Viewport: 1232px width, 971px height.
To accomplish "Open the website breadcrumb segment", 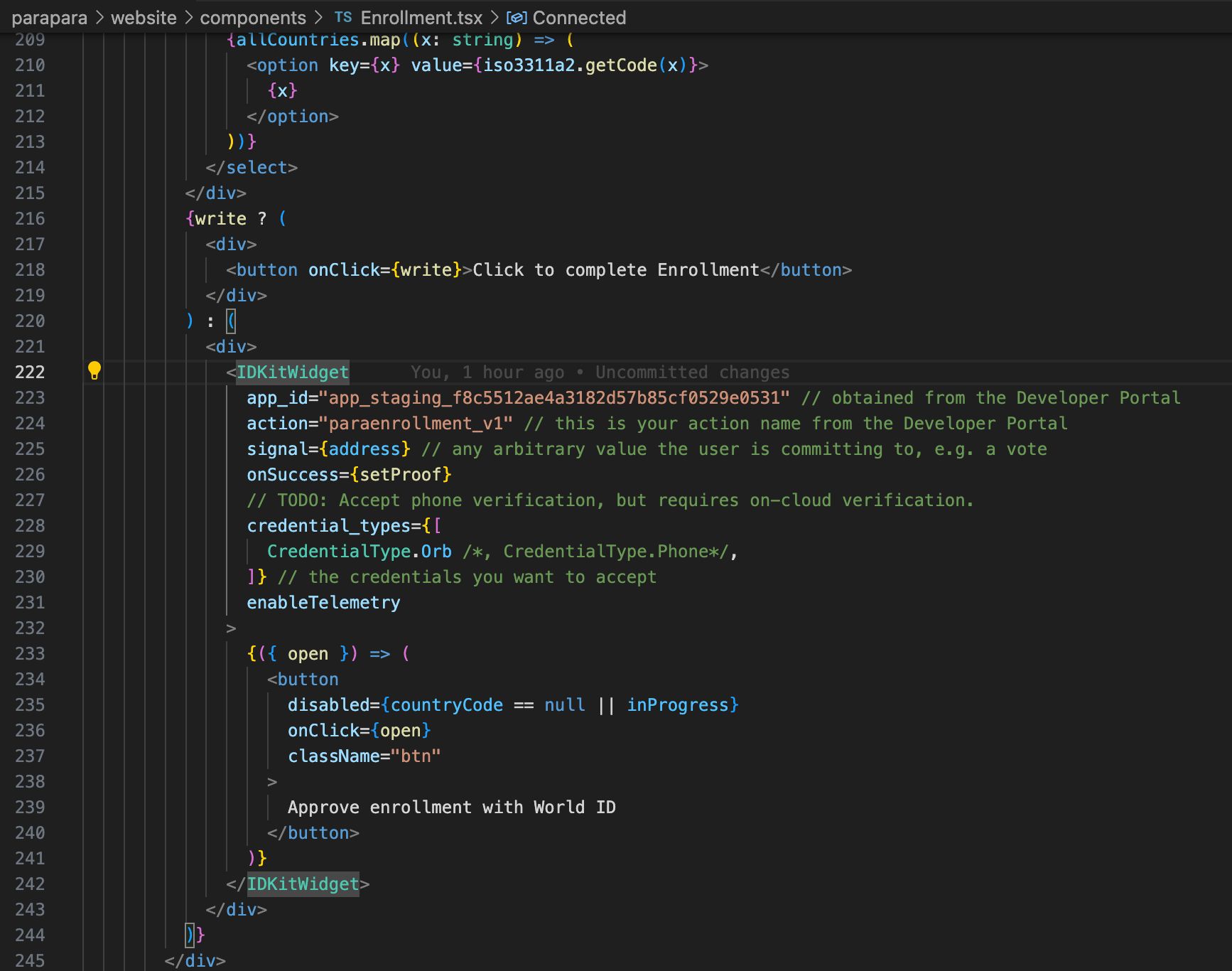I will coord(144,18).
